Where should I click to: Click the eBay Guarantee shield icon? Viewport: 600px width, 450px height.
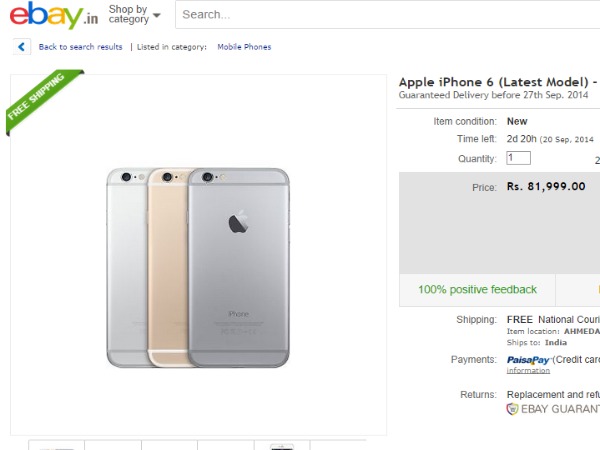click(513, 409)
